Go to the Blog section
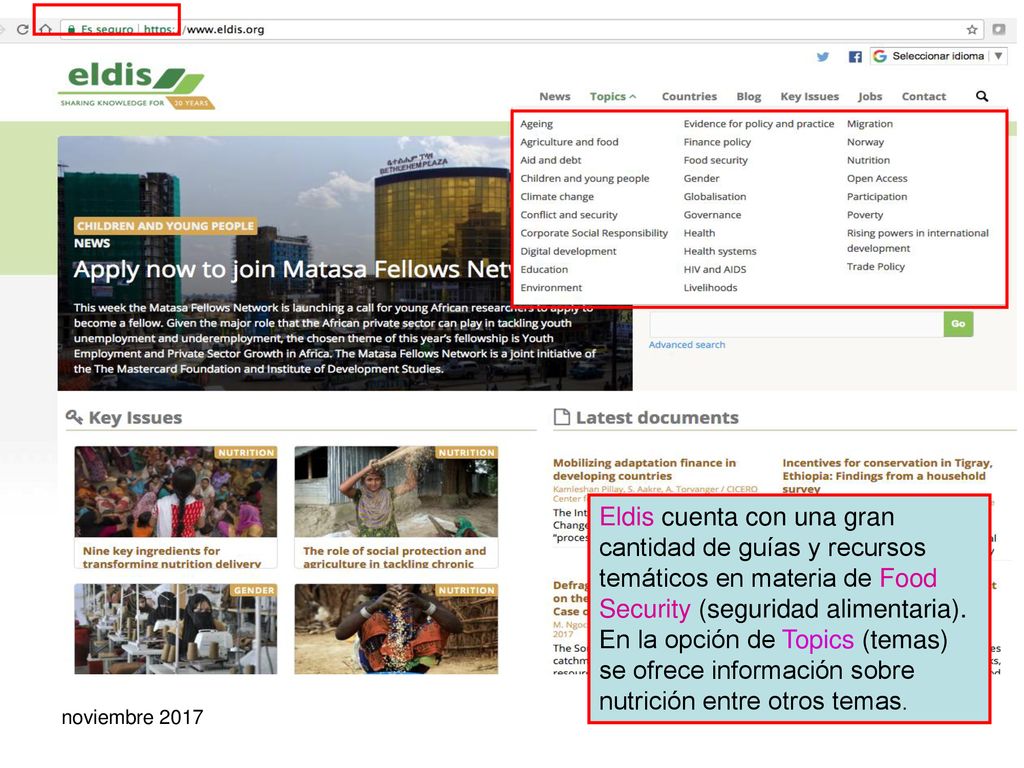This screenshot has height=768, width=1024. (748, 97)
